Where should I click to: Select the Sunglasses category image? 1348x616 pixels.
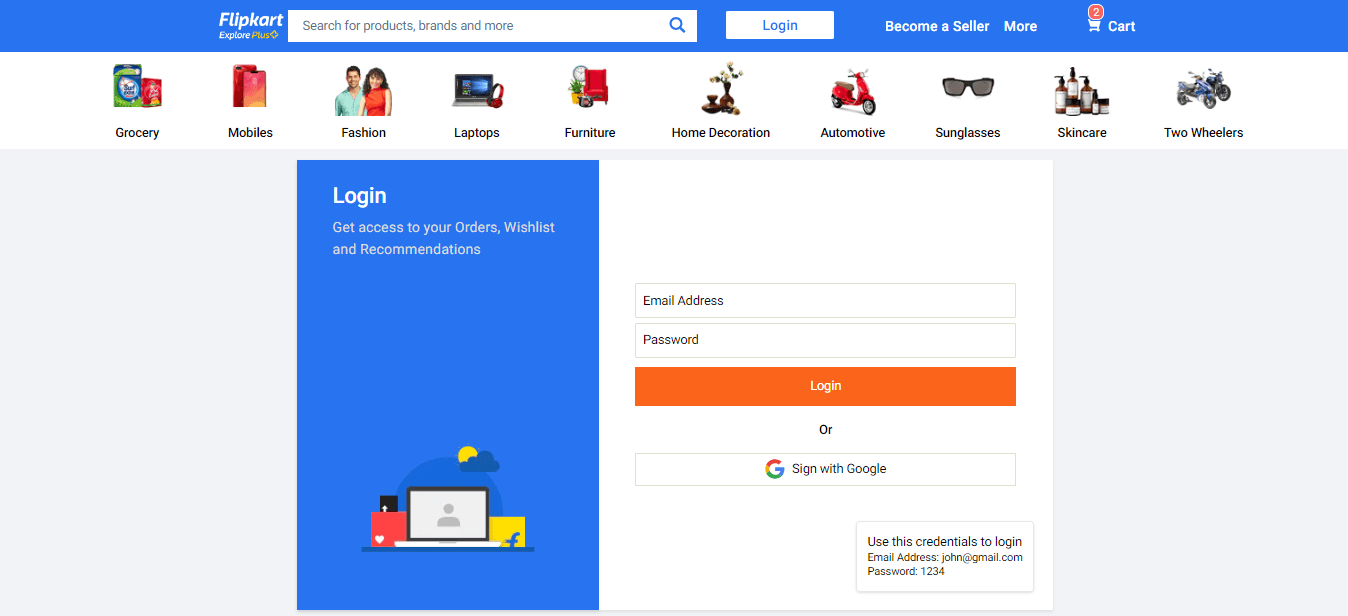point(968,87)
